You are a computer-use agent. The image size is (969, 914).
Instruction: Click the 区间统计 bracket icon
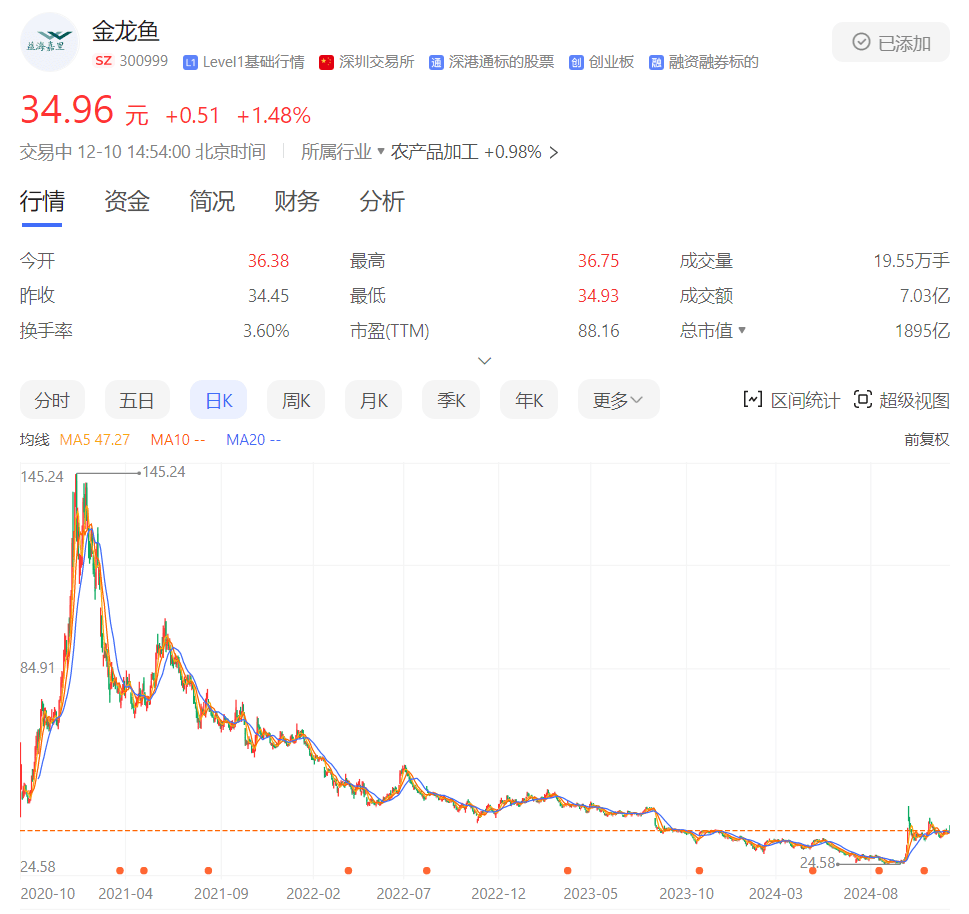[753, 400]
